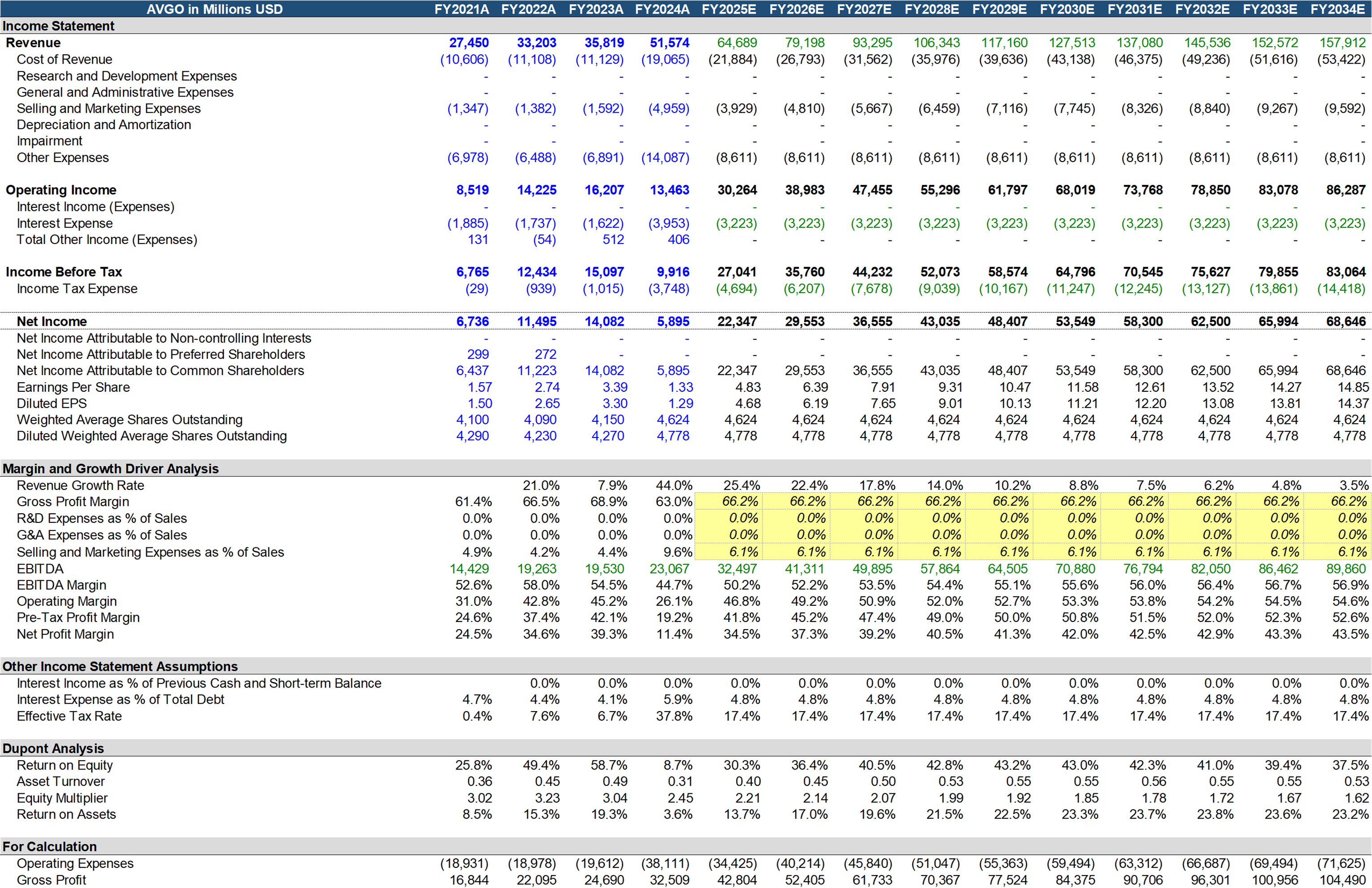Screen dimensions: 1372x888
Task: Select Interest Income (Expenses) label
Action: [x=96, y=206]
